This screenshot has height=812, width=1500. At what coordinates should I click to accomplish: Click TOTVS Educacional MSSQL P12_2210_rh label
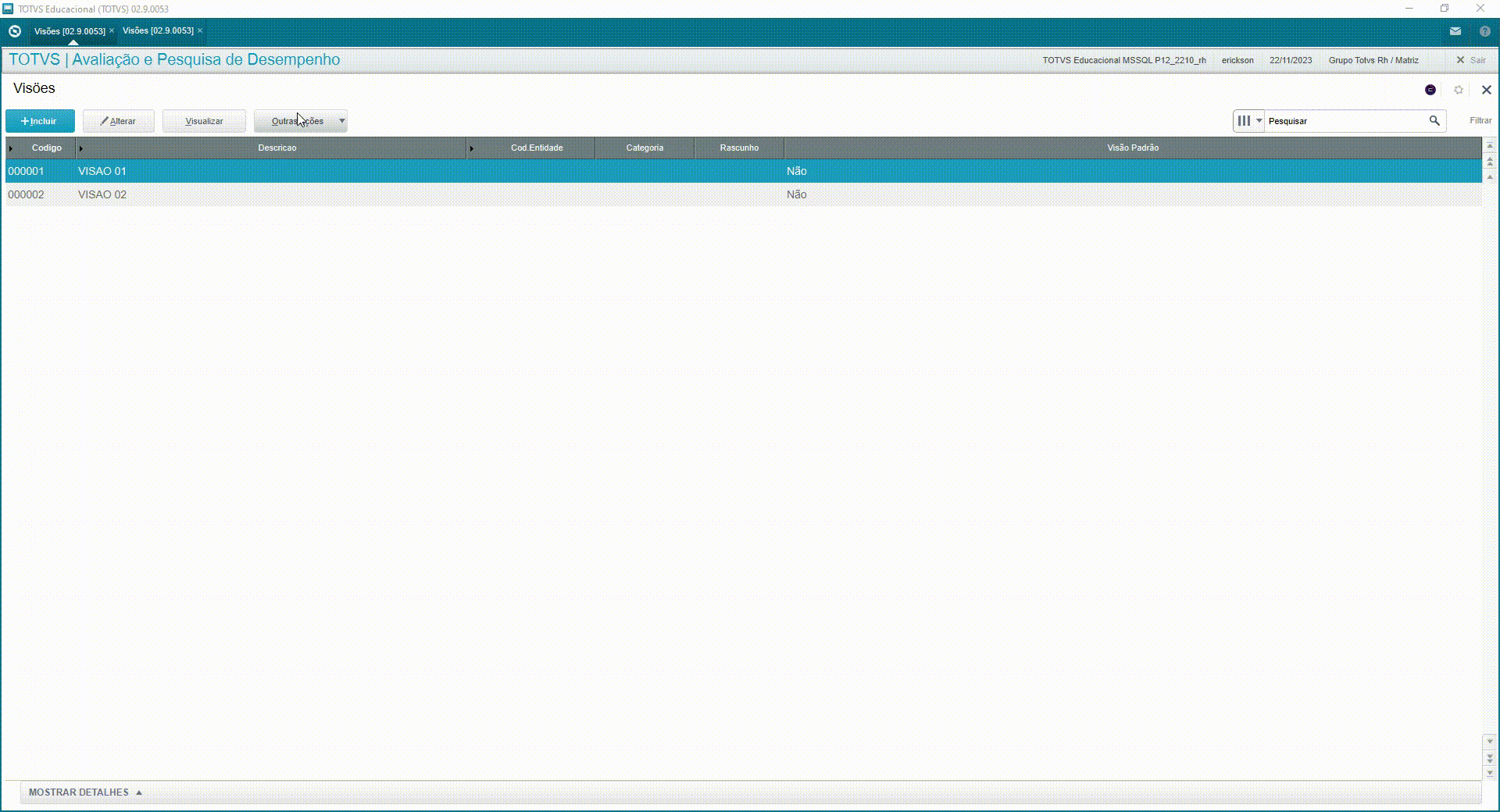1124,60
